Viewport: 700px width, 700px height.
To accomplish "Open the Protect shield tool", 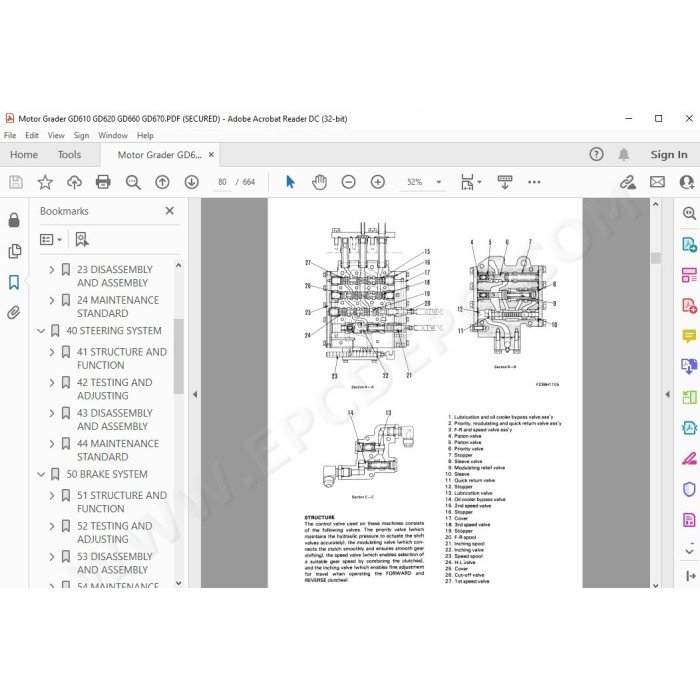I will coord(689,489).
